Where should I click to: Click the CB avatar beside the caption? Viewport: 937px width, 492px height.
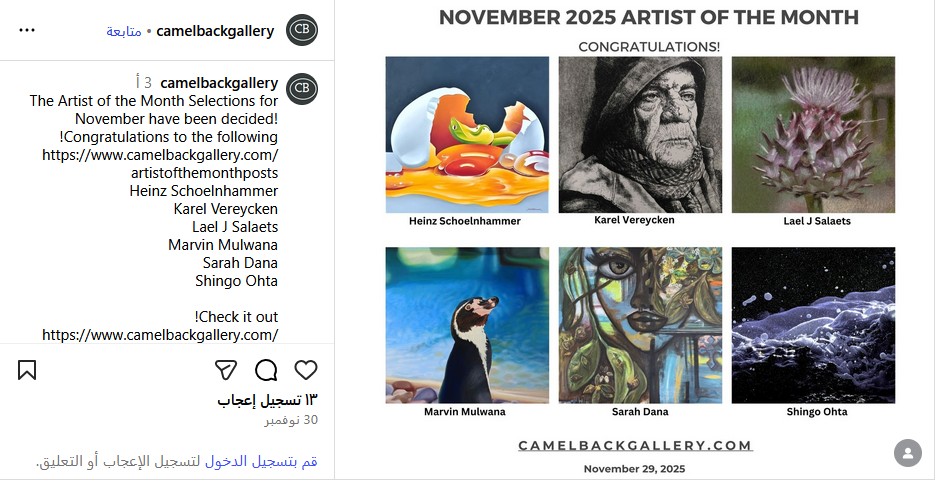302,88
